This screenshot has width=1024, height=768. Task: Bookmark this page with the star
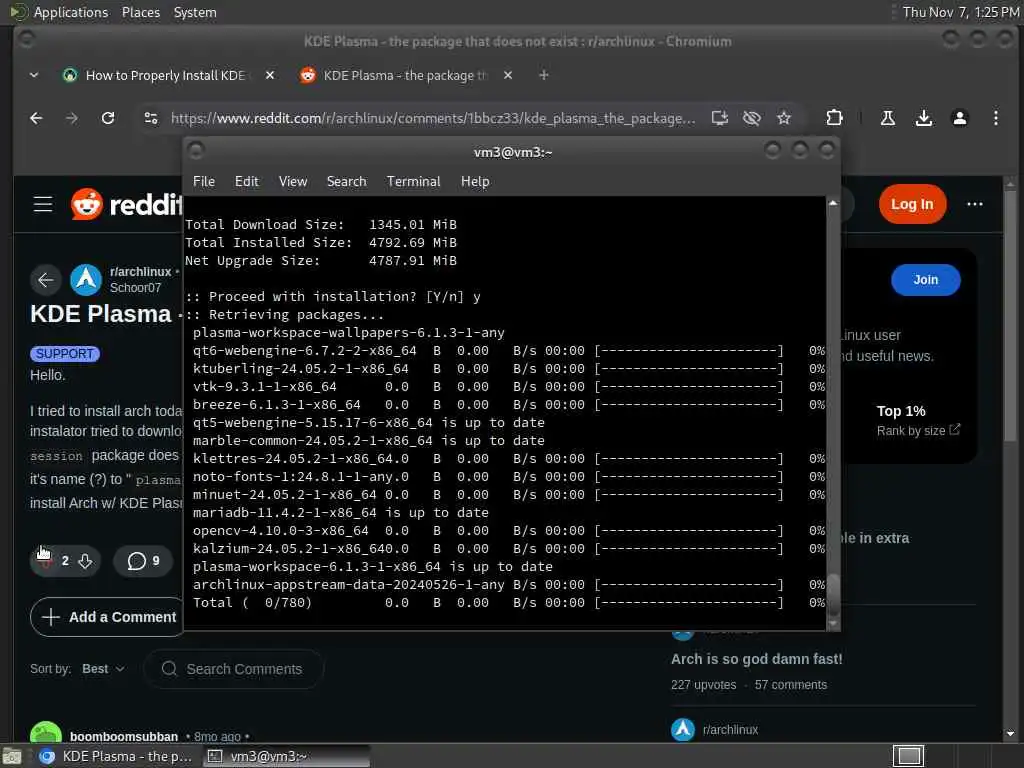(784, 118)
